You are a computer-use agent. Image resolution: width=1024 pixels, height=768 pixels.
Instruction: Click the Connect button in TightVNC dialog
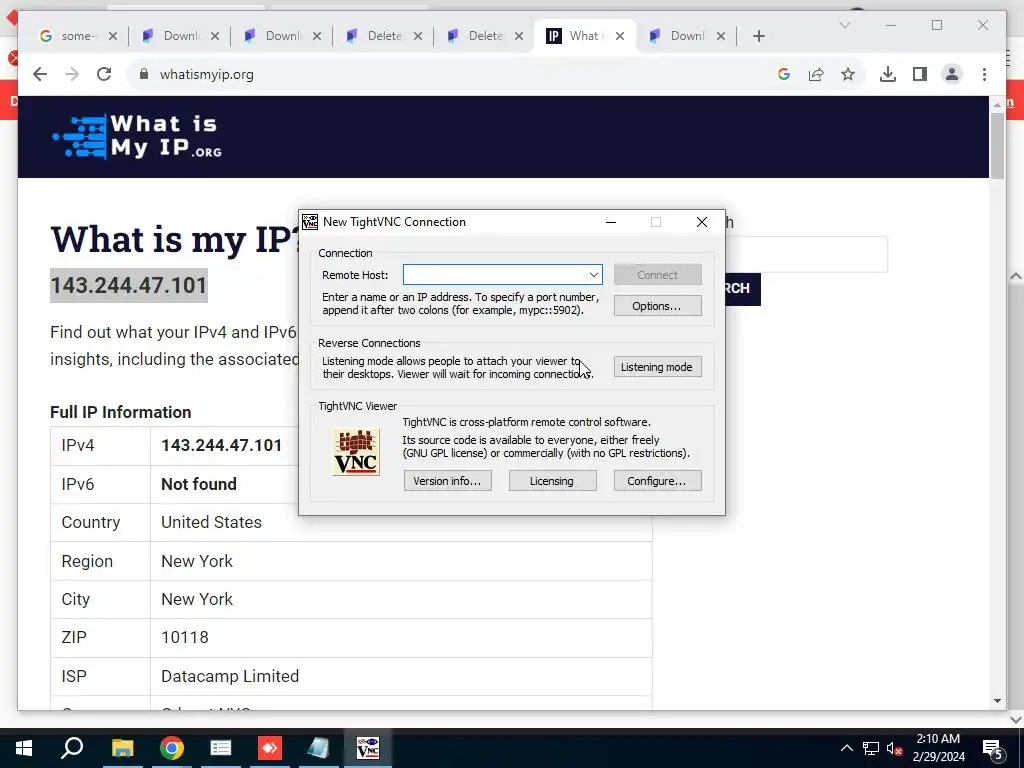pyautogui.click(x=658, y=275)
